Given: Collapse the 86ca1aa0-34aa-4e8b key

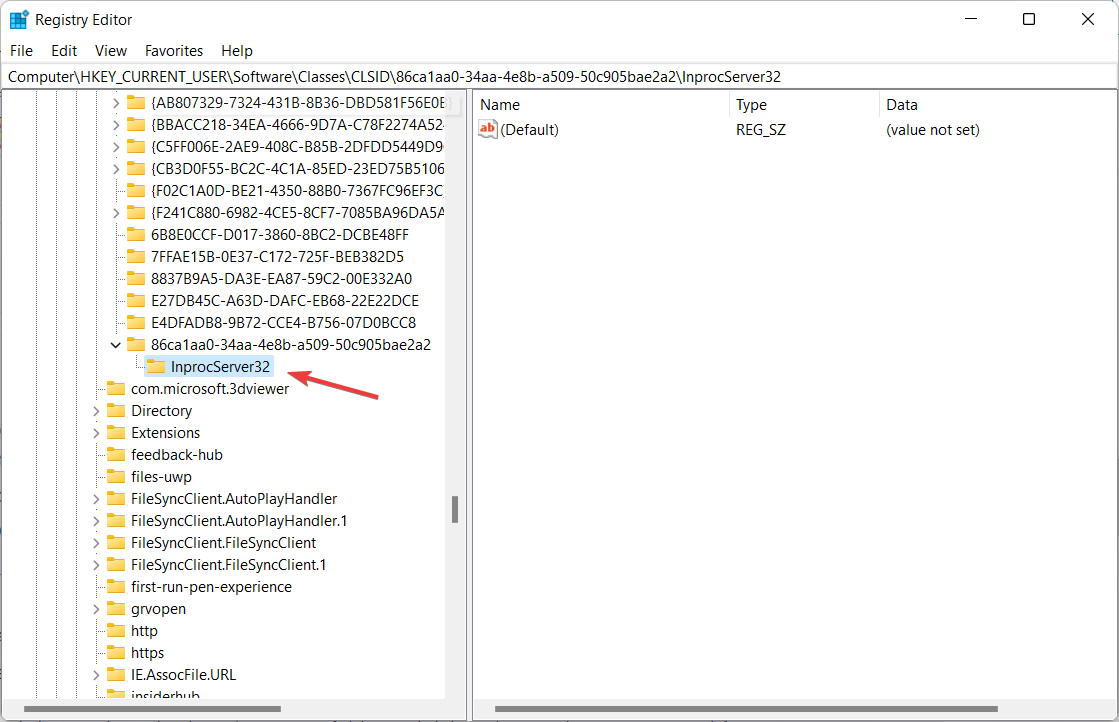Looking at the screenshot, I should (116, 345).
